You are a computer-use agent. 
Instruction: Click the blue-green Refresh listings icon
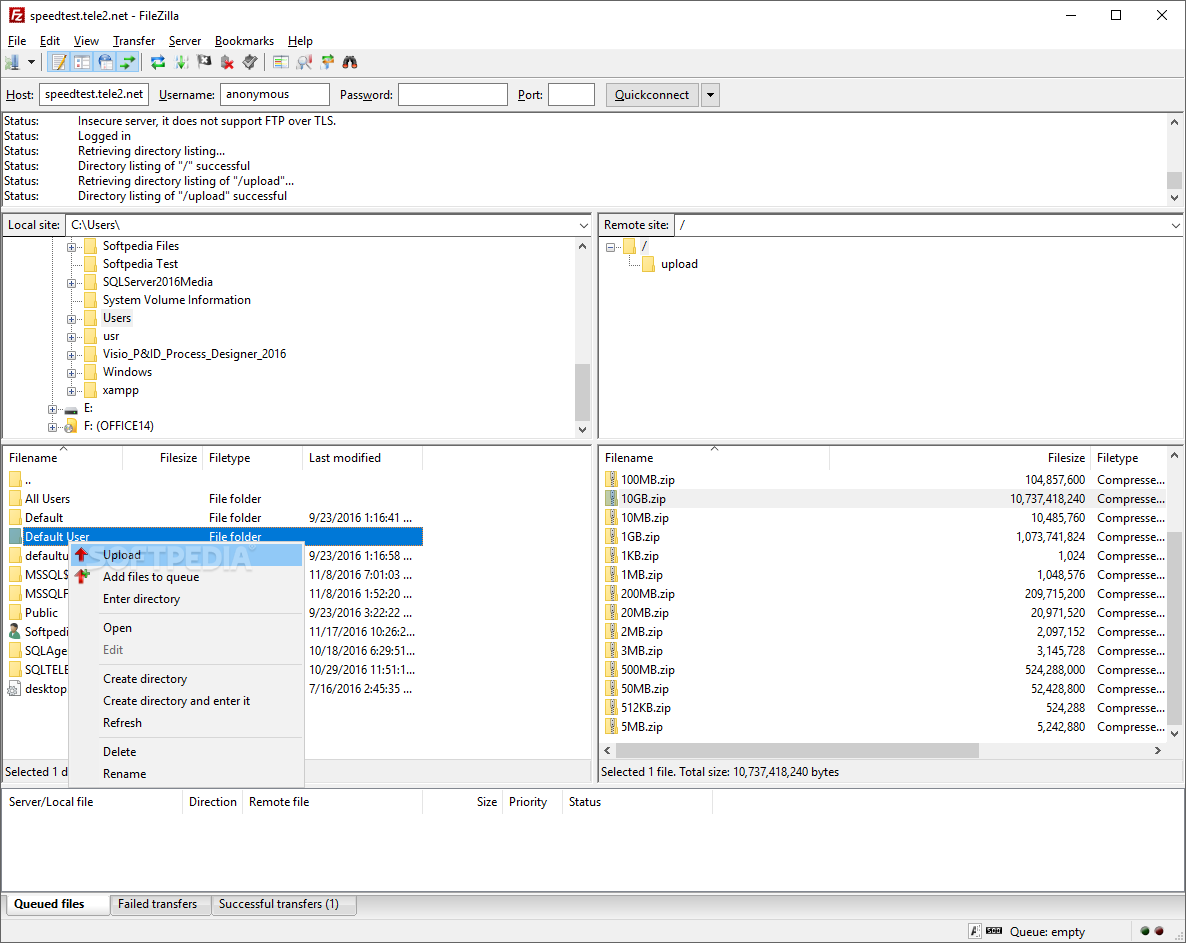157,62
